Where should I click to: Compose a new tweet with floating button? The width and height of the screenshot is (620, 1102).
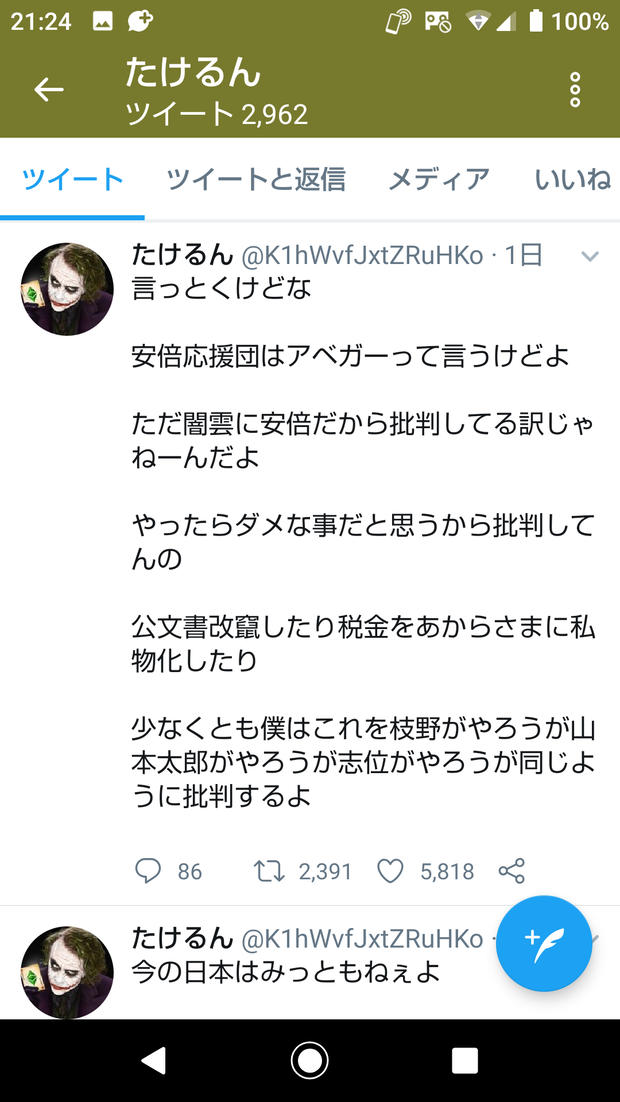(544, 943)
